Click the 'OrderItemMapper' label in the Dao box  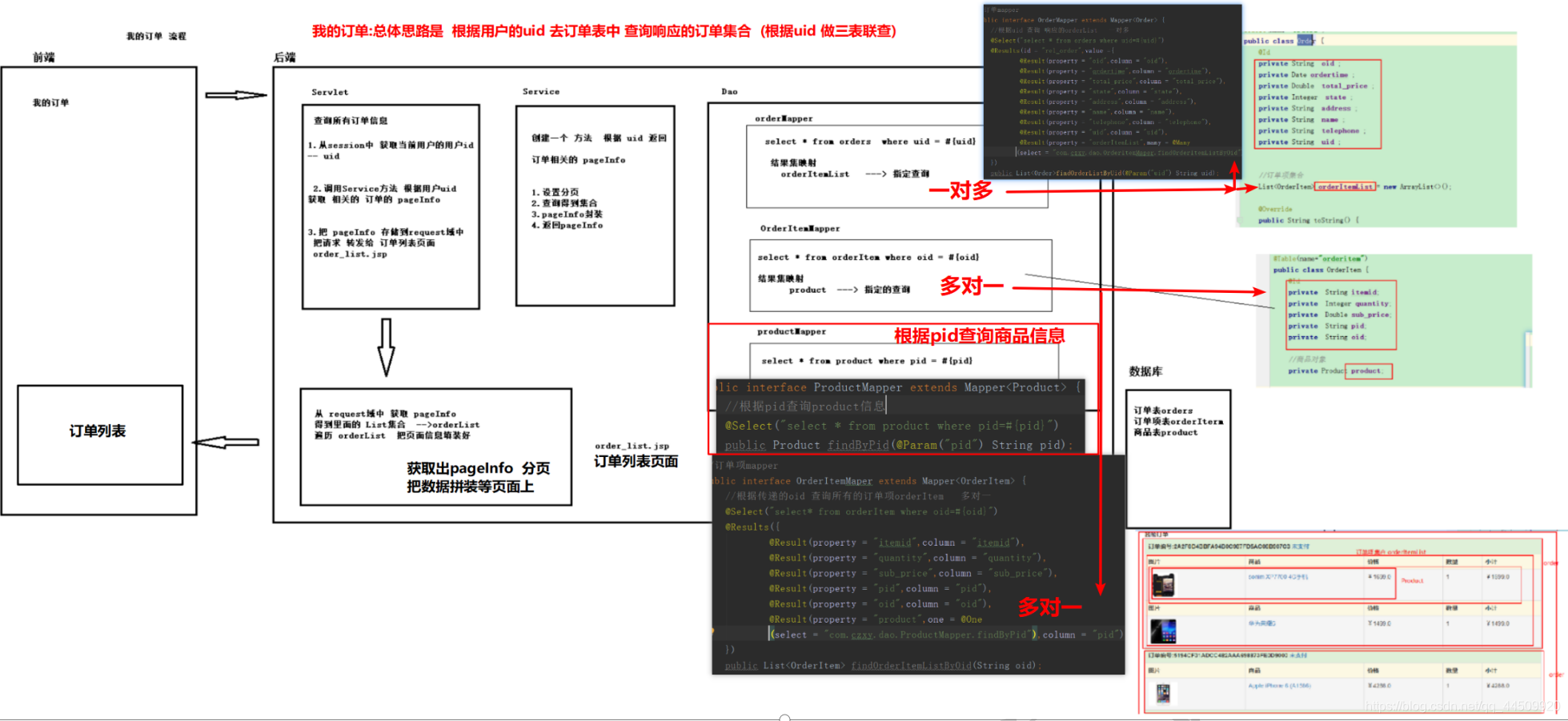[x=800, y=229]
